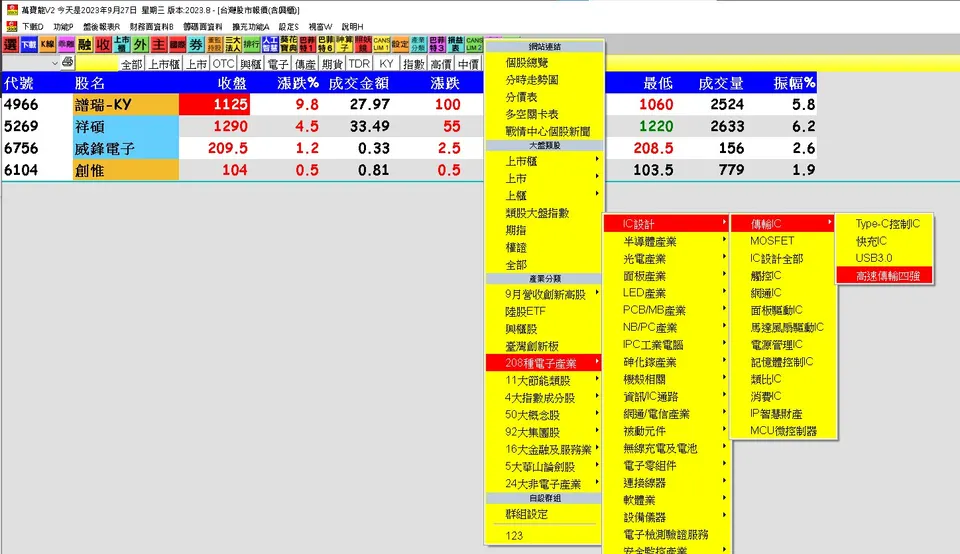Select the 123 custom group entry
This screenshot has width=960, height=554.
click(544, 536)
